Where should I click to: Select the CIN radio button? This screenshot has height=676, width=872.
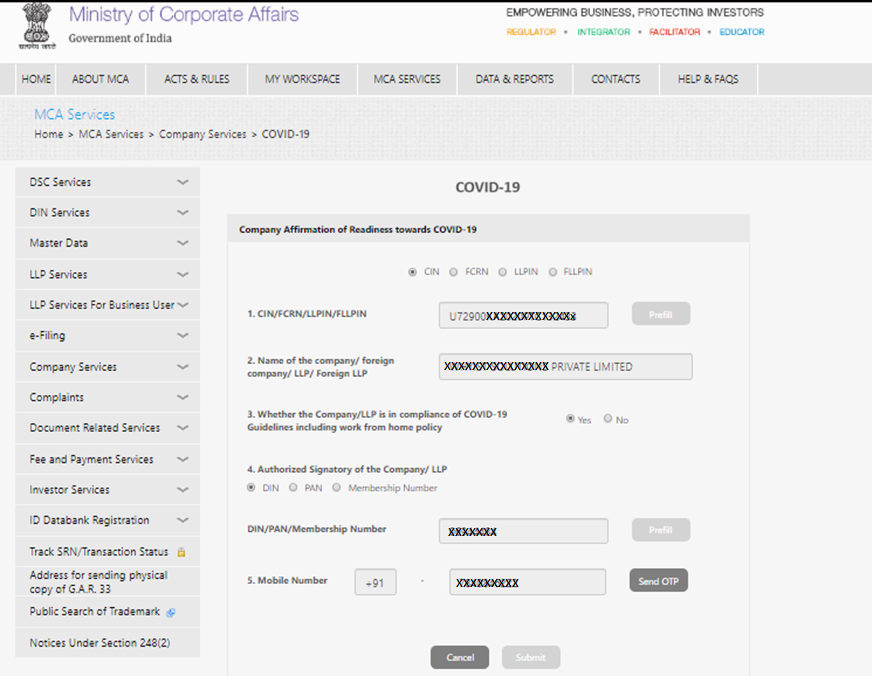point(412,272)
